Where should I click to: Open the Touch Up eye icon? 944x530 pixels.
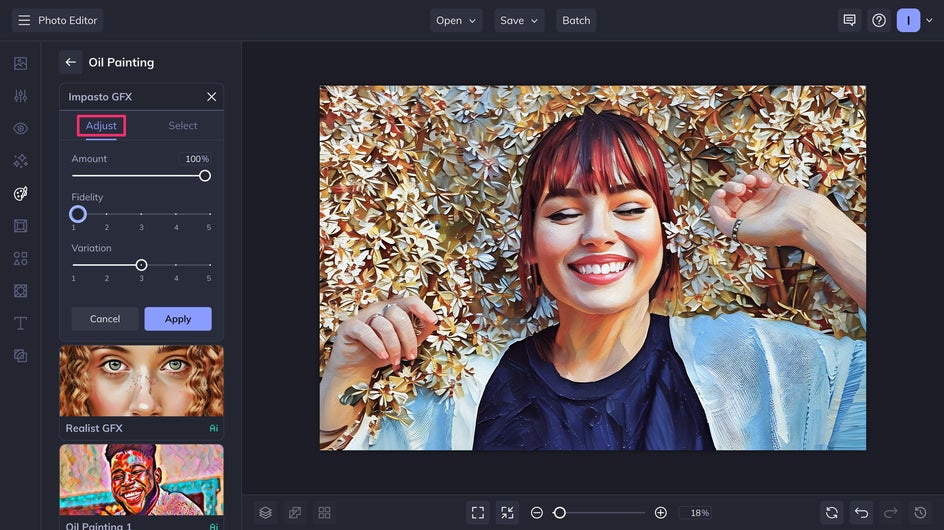20,128
